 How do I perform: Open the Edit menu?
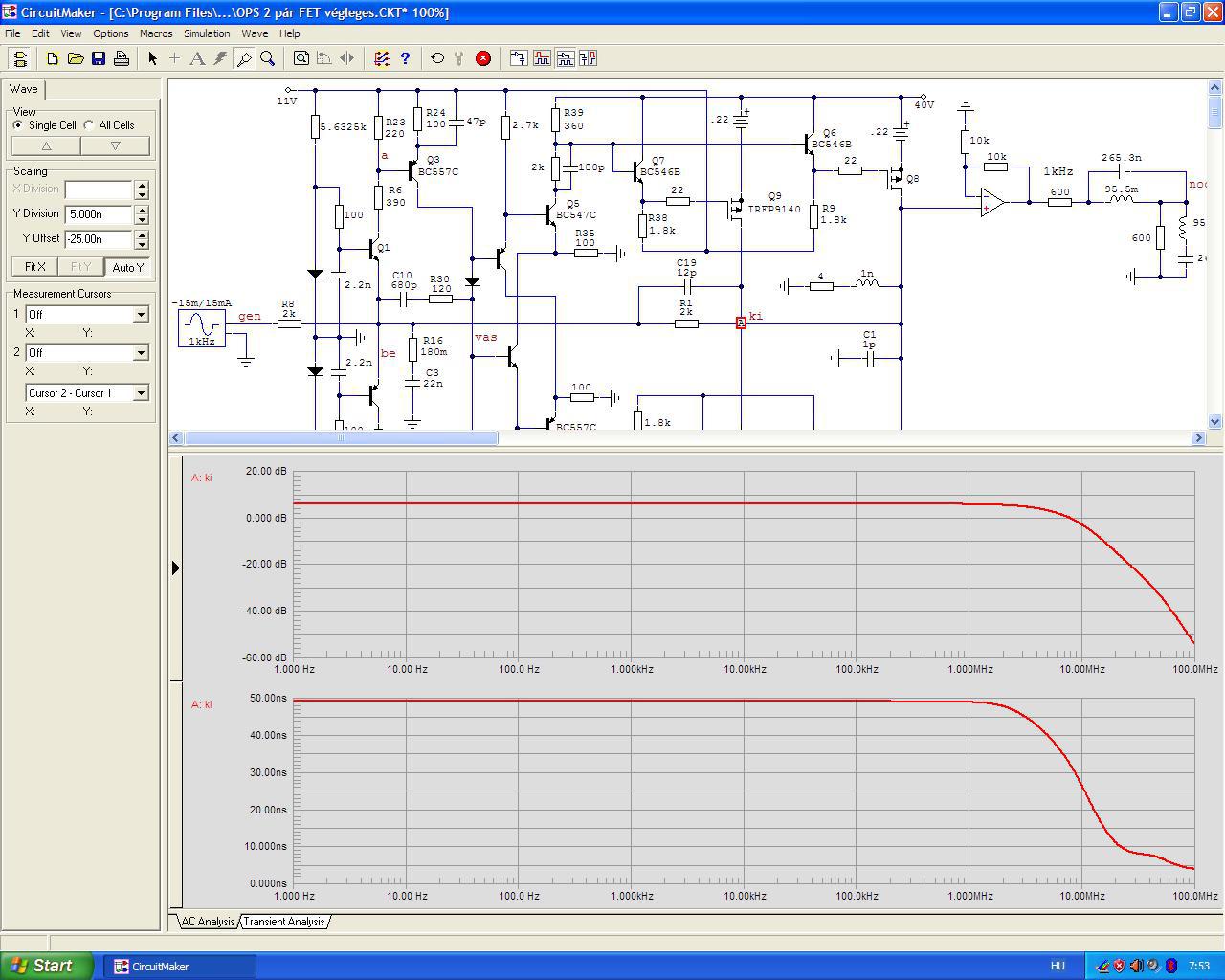pyautogui.click(x=40, y=33)
